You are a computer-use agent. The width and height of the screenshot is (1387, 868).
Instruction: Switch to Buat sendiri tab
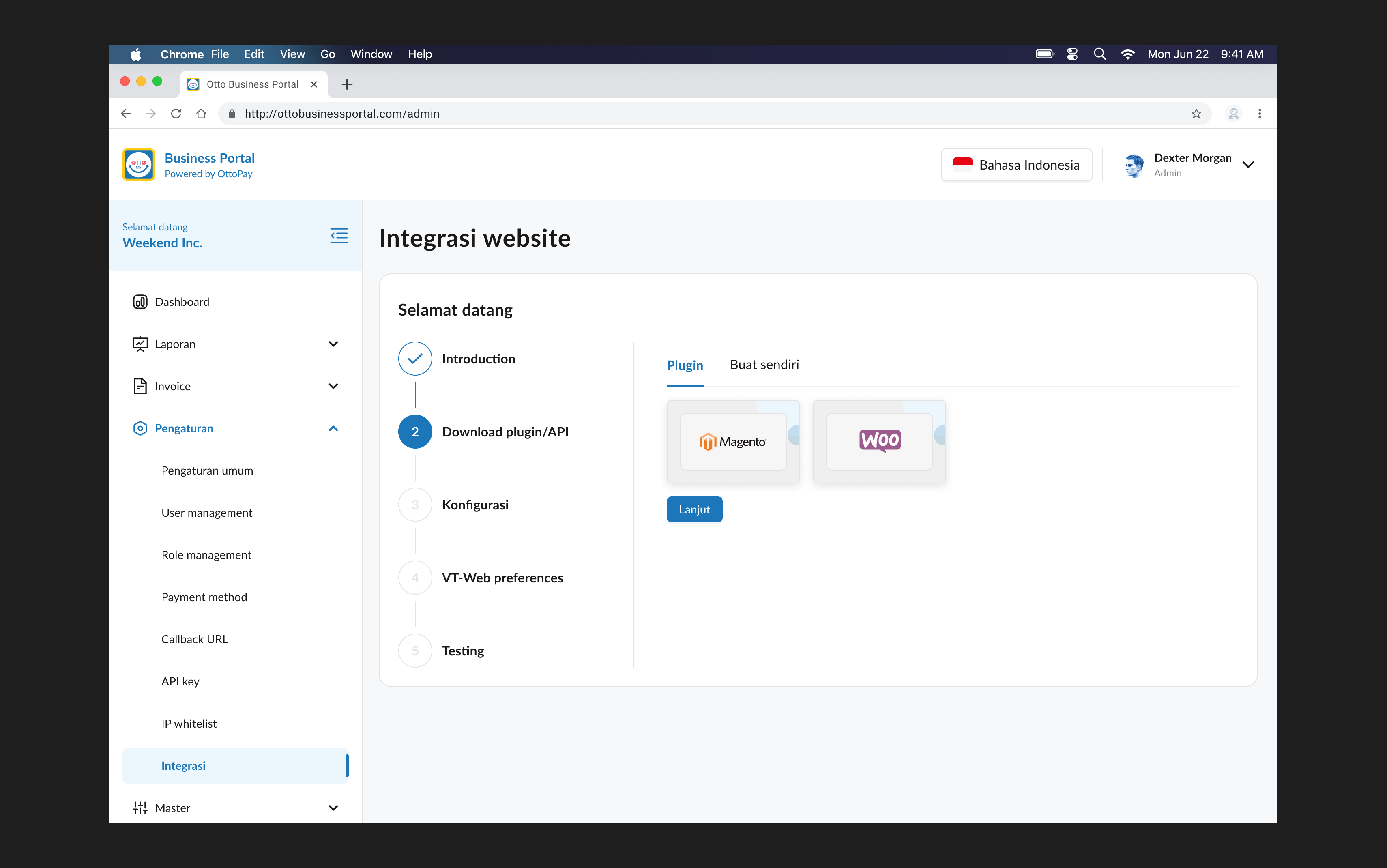click(764, 365)
